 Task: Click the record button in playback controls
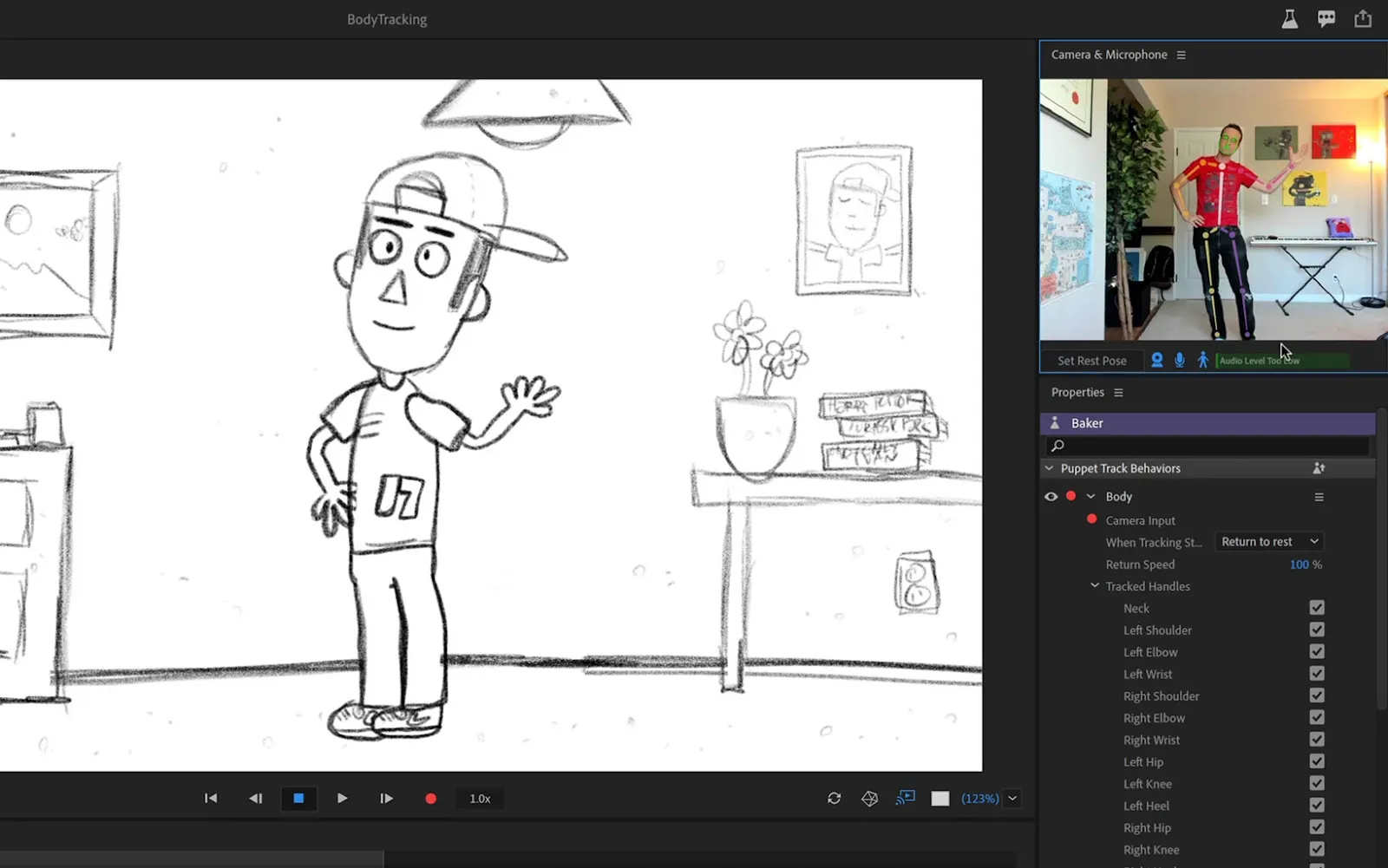[430, 799]
